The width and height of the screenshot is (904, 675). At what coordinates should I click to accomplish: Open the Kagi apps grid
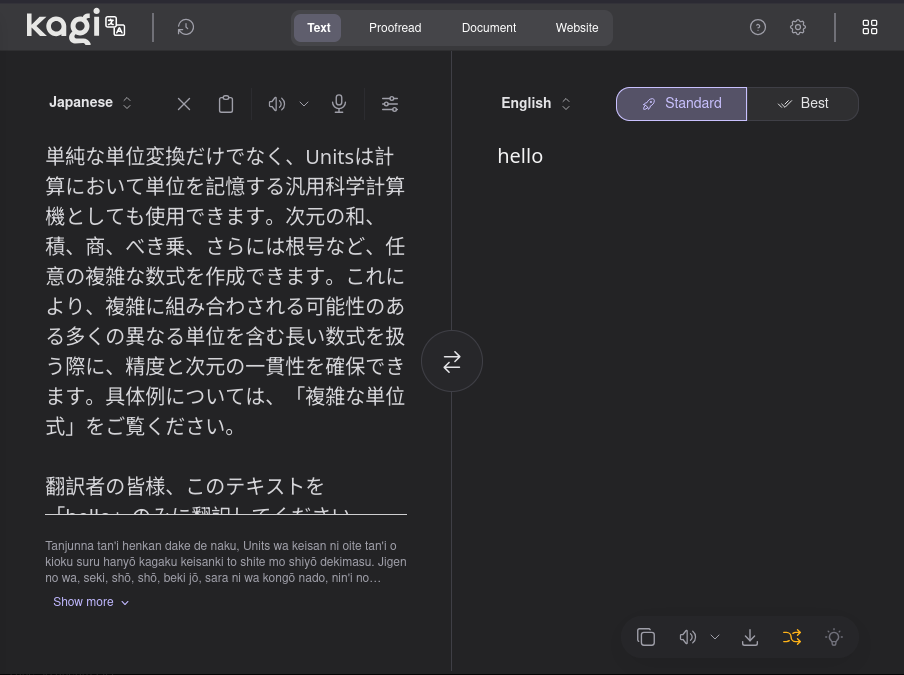[x=870, y=27]
